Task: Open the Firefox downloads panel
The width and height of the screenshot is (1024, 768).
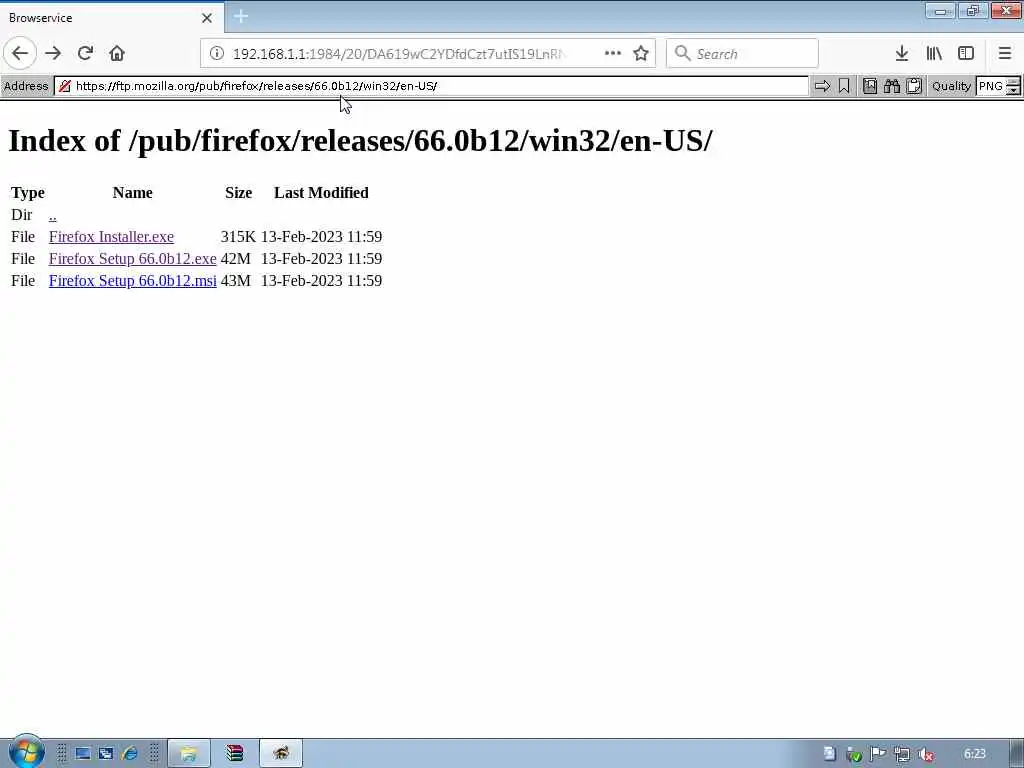Action: click(x=902, y=54)
